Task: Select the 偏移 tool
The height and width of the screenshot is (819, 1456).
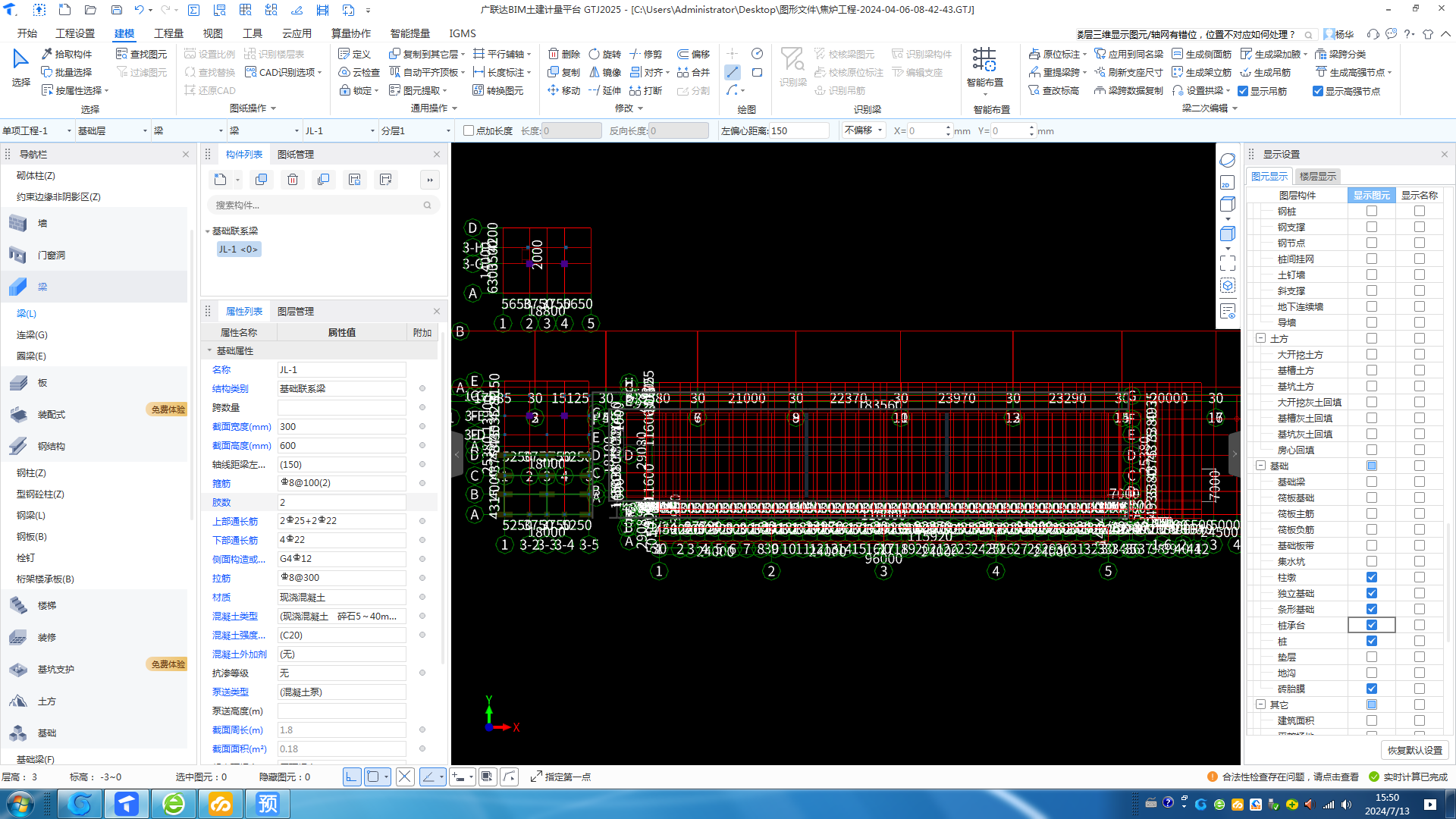Action: point(694,54)
